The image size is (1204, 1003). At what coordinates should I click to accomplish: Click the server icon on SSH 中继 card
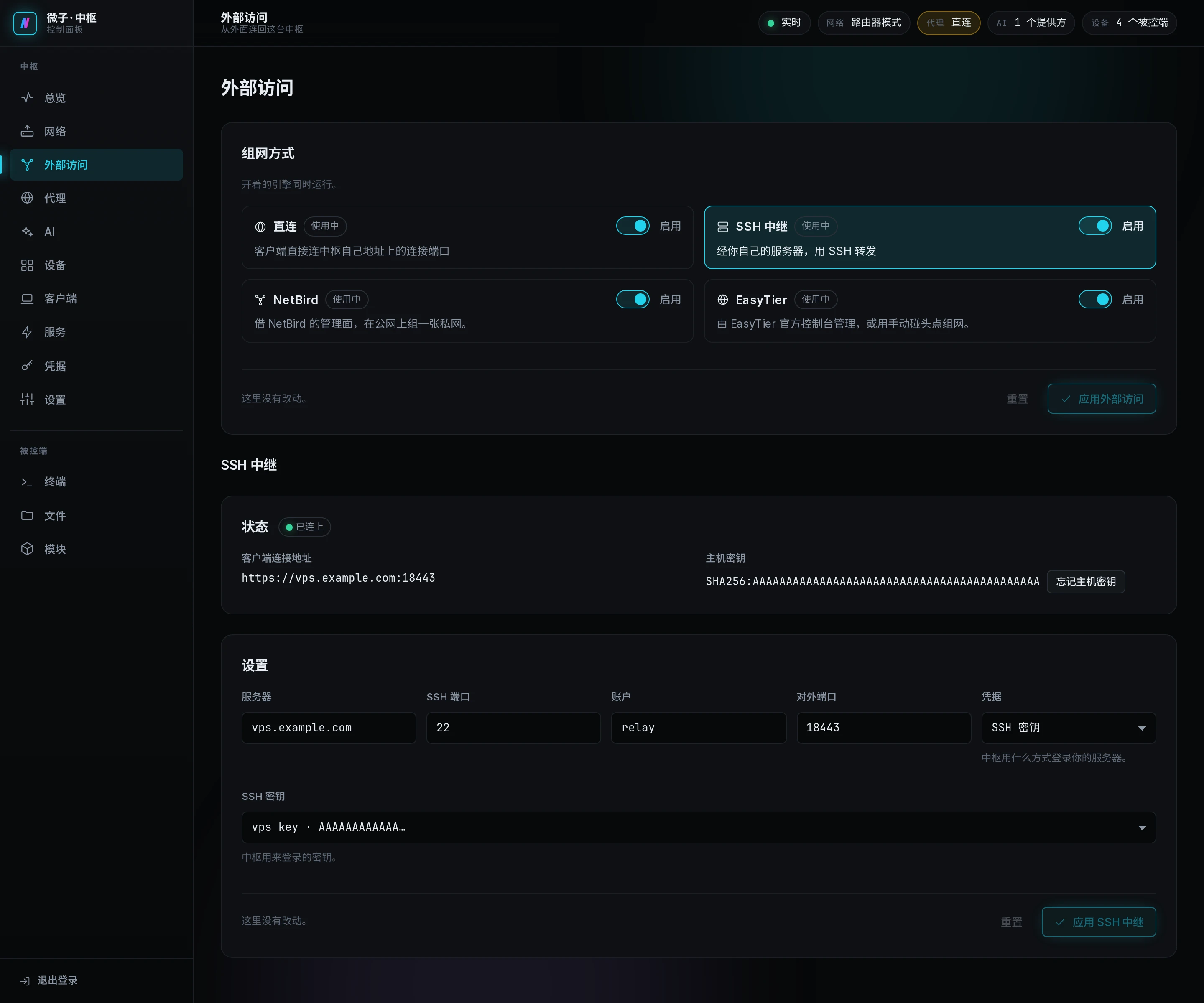(x=722, y=227)
